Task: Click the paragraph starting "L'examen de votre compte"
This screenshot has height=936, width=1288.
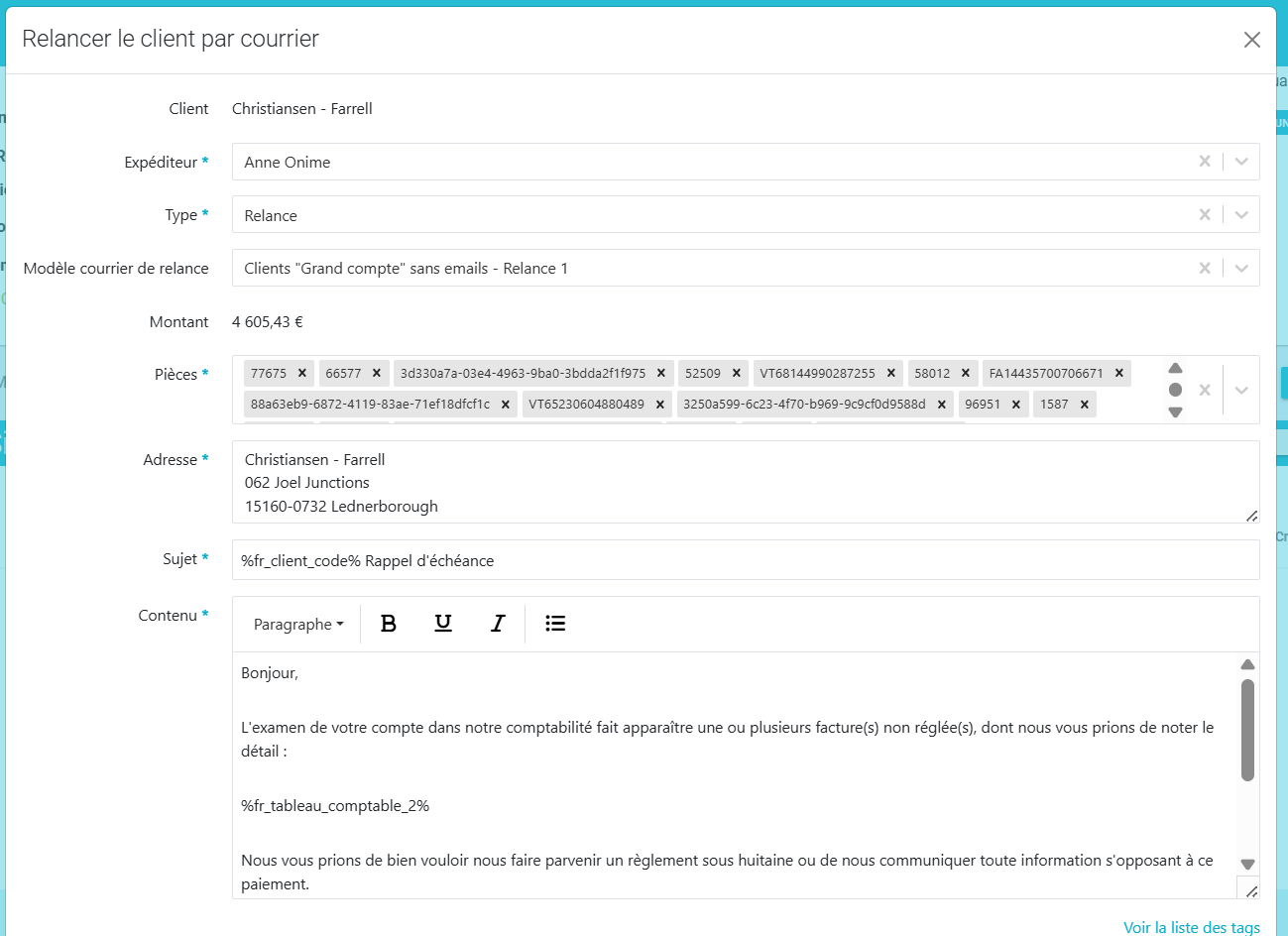Action: pos(727,740)
